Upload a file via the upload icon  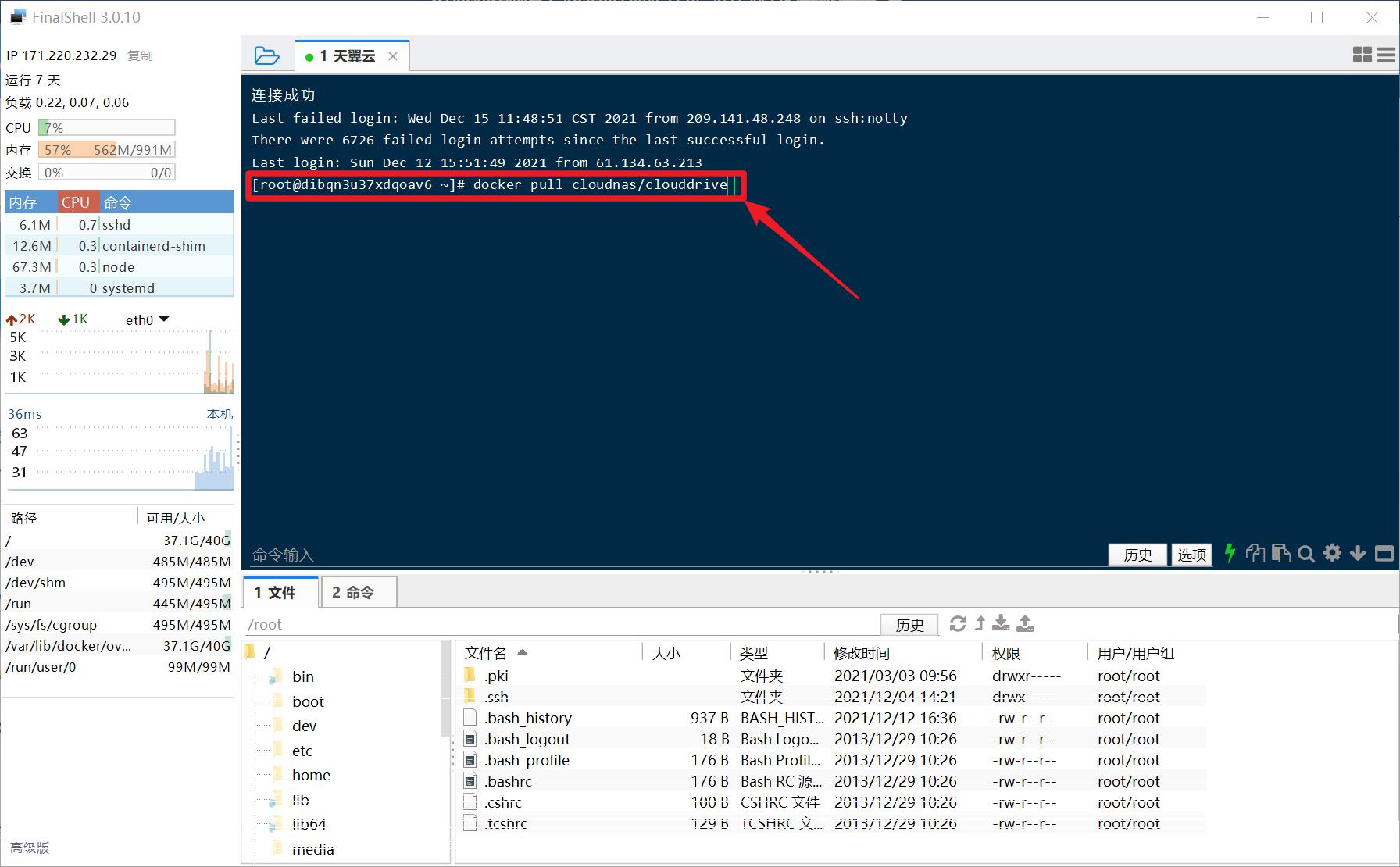(x=1025, y=623)
